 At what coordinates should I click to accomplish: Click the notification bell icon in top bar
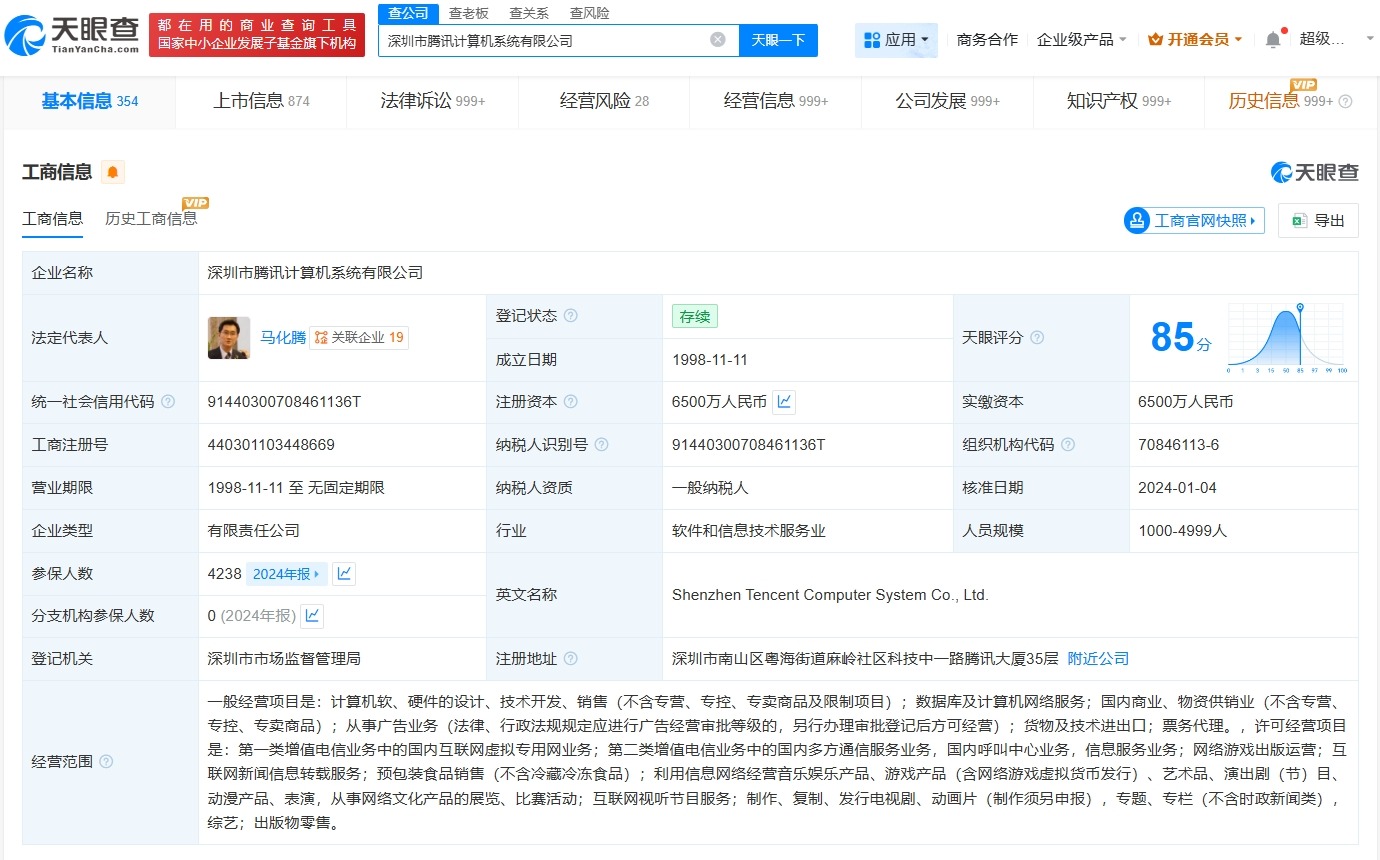tap(1272, 38)
